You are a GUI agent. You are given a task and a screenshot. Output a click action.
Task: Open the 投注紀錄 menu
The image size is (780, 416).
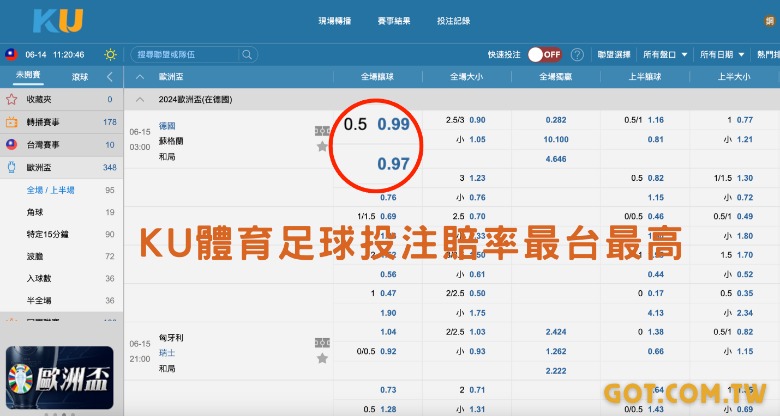(x=453, y=21)
